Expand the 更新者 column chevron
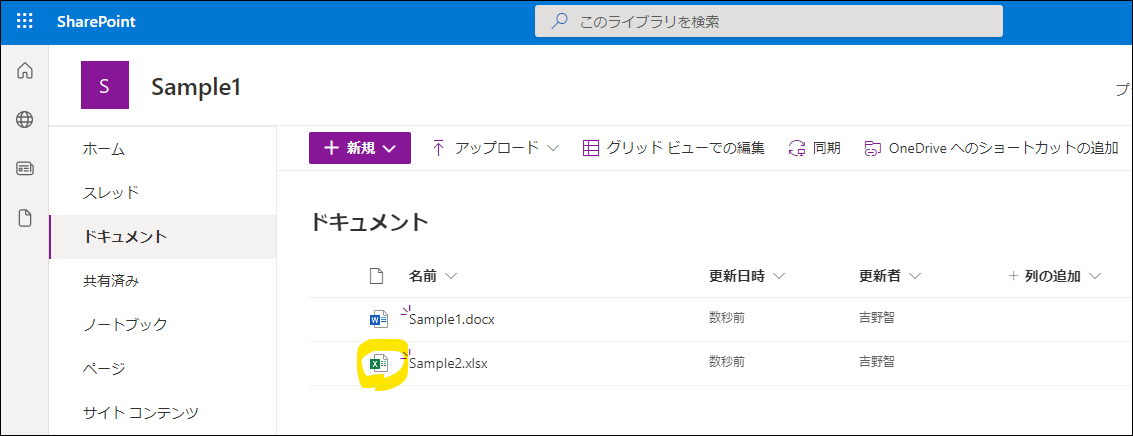The width and height of the screenshot is (1133, 436). coord(915,276)
